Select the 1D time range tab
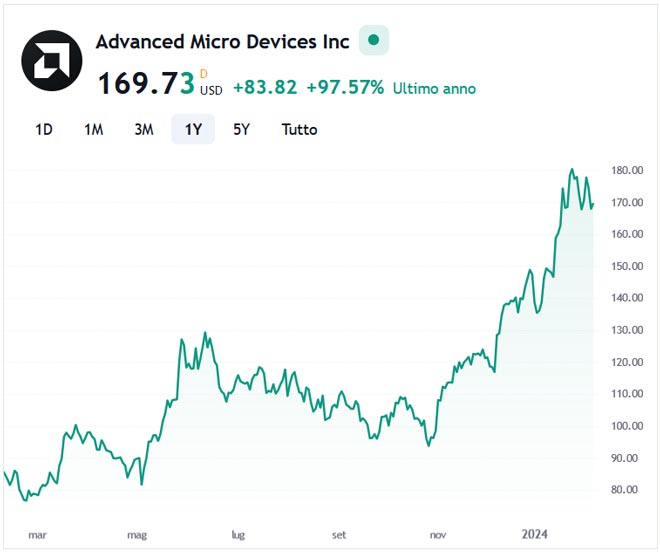Screen dimensions: 660x554 [x=44, y=129]
